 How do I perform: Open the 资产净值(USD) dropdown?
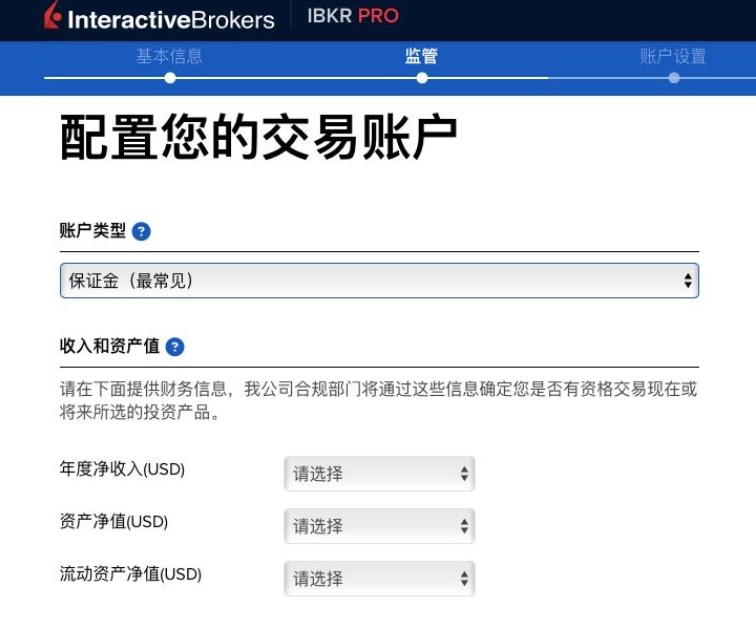(379, 526)
